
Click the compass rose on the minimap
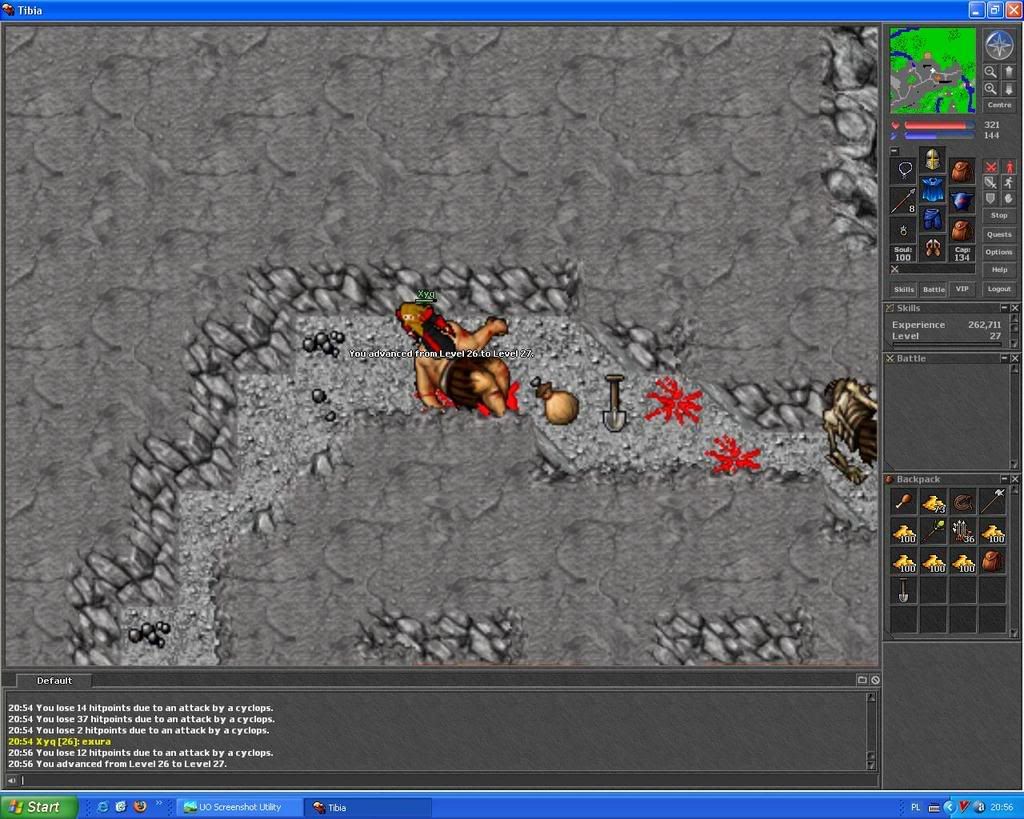pos(999,45)
